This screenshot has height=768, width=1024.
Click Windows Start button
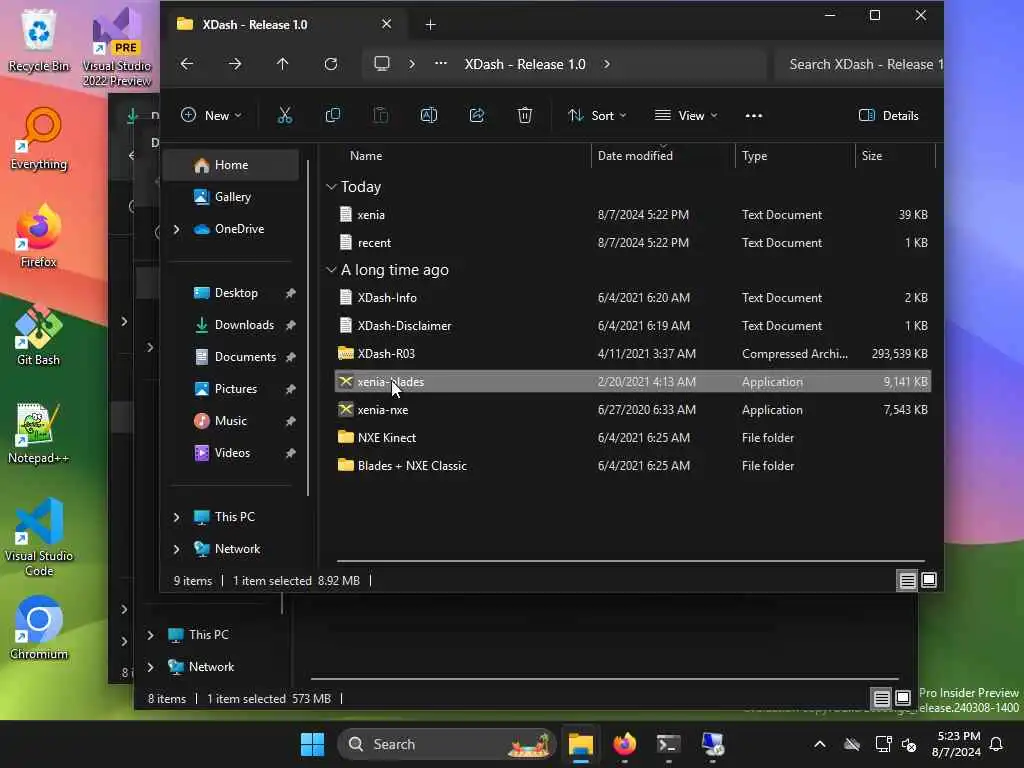tap(312, 744)
